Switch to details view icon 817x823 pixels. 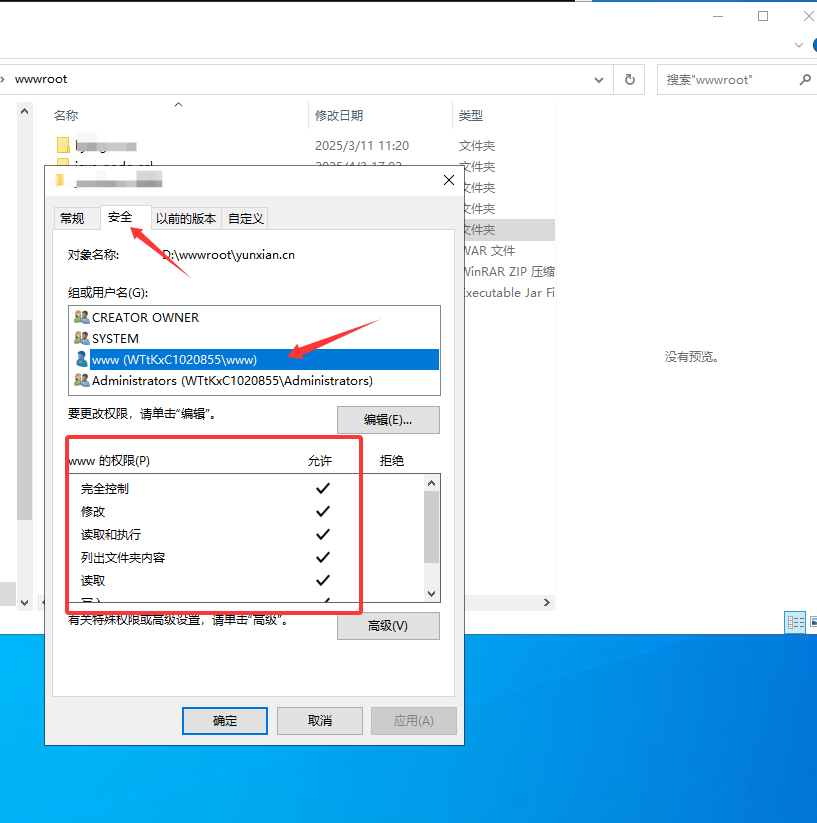795,622
